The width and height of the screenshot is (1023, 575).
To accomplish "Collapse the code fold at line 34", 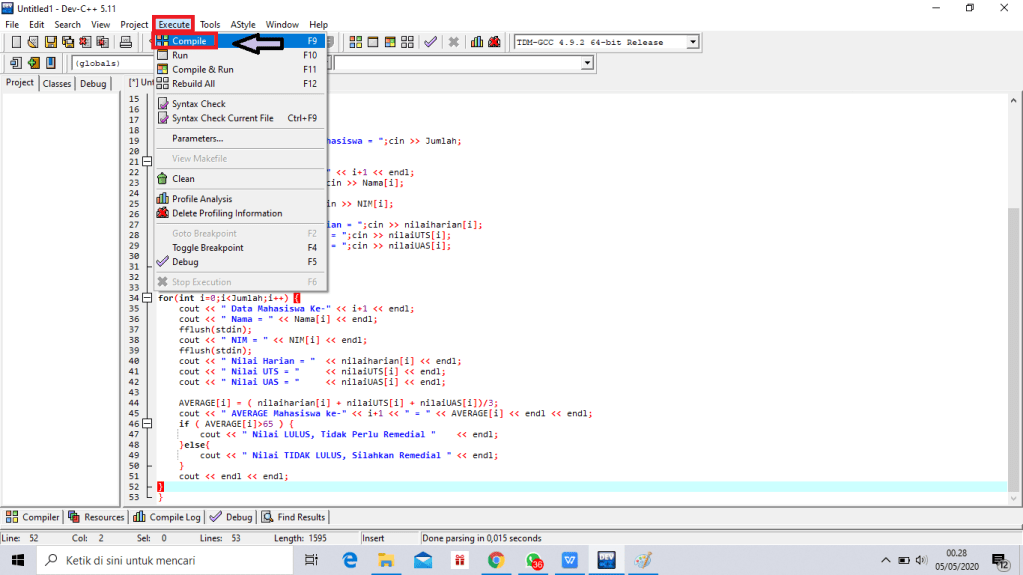I will pyautogui.click(x=147, y=298).
